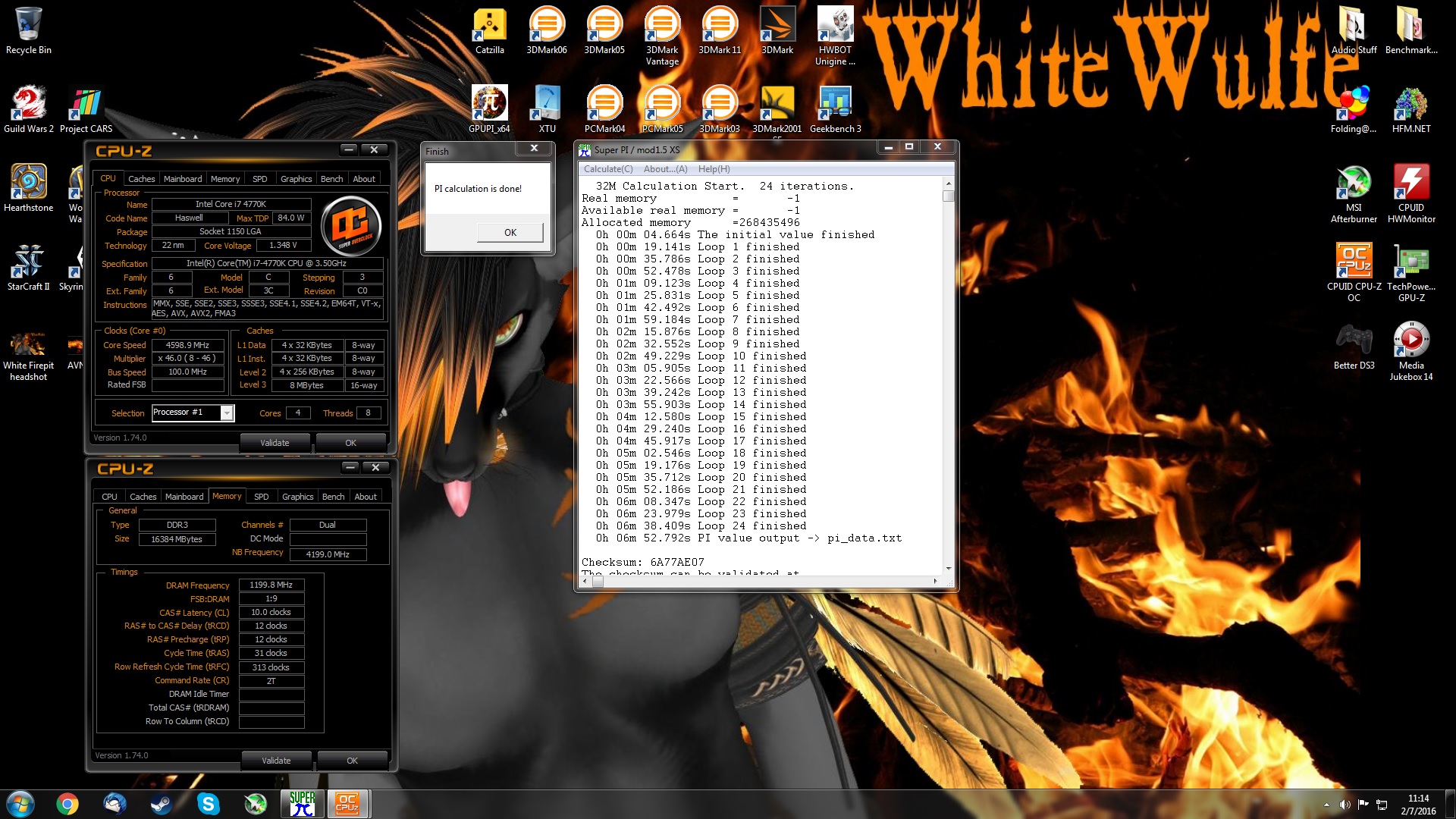Open Calculate(C) menu in Super PI

608,169
